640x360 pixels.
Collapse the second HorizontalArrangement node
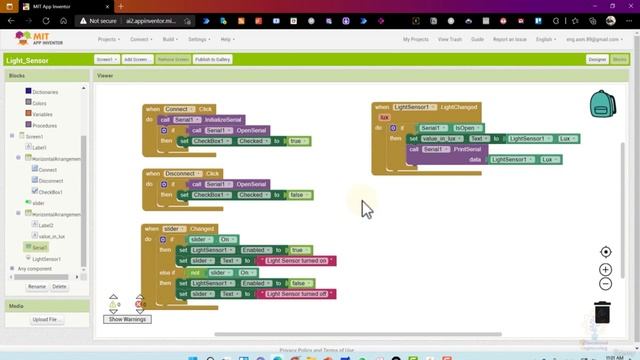(18, 213)
